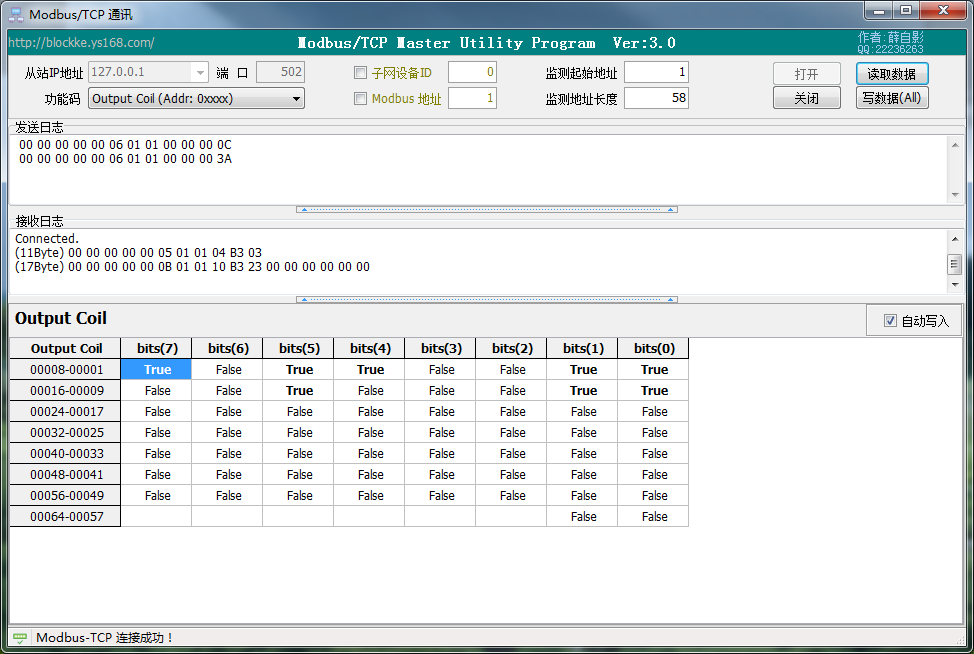The width and height of the screenshot is (974, 654).
Task: Click the splitter expander below 发送日志
Action: pyautogui.click(x=487, y=210)
